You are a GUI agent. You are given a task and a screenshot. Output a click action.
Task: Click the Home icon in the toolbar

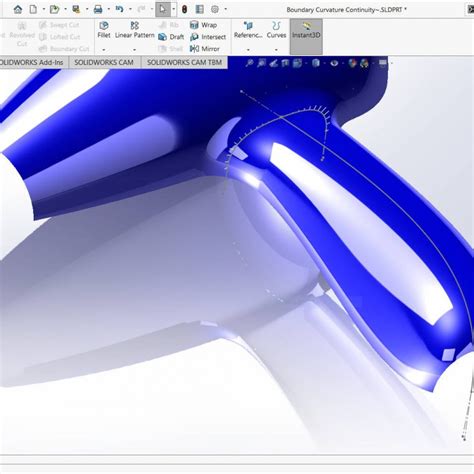point(18,9)
